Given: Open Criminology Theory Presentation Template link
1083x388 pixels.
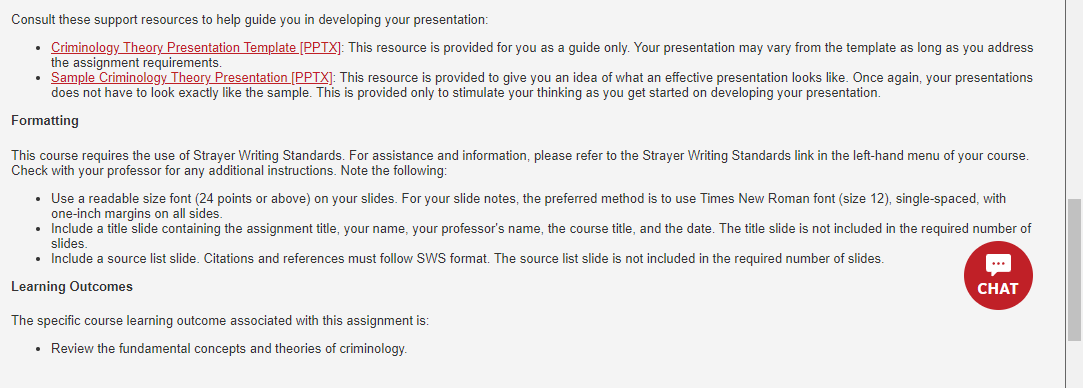Looking at the screenshot, I should (196, 48).
